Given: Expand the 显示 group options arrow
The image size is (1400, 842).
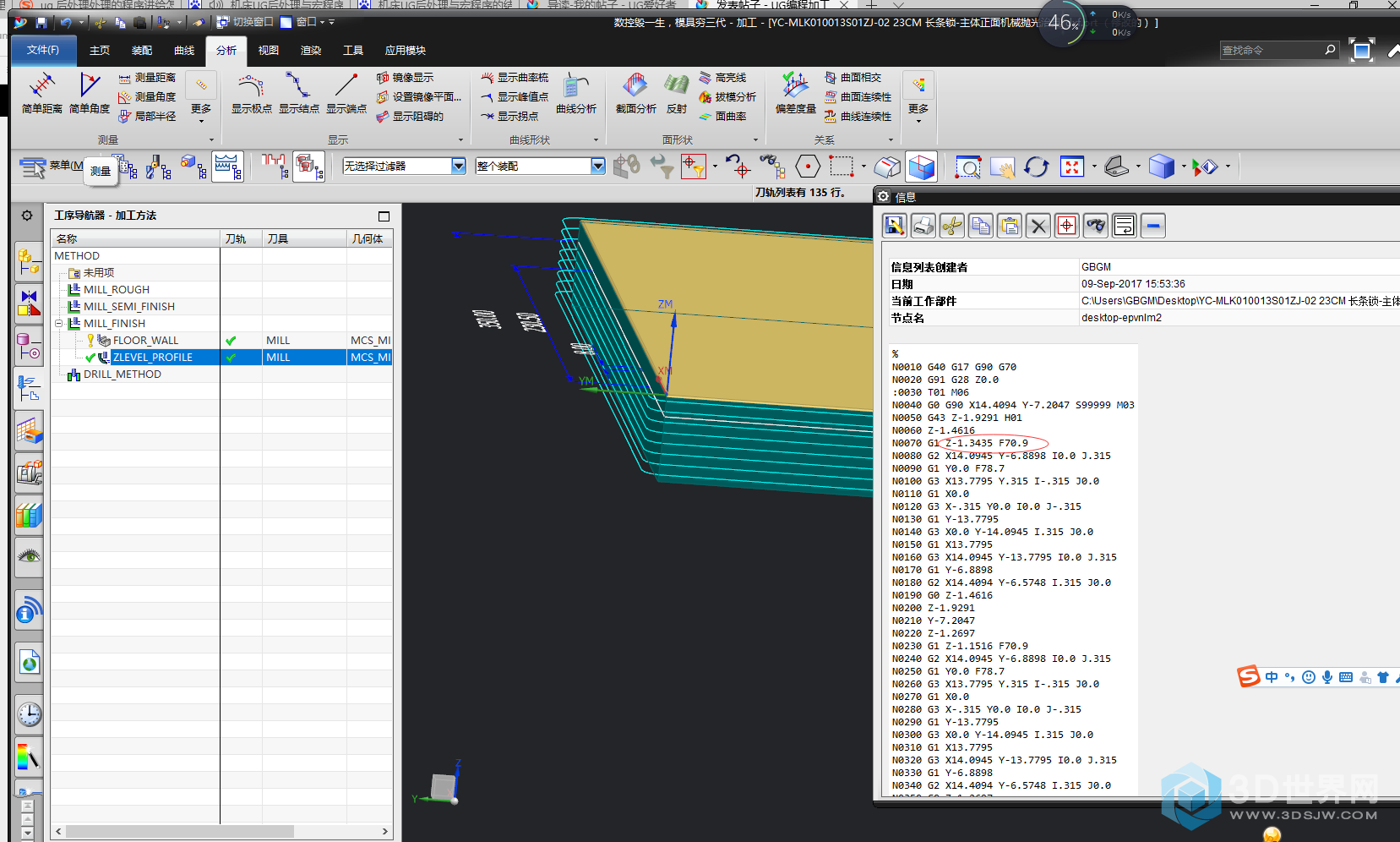Looking at the screenshot, I should [x=460, y=140].
